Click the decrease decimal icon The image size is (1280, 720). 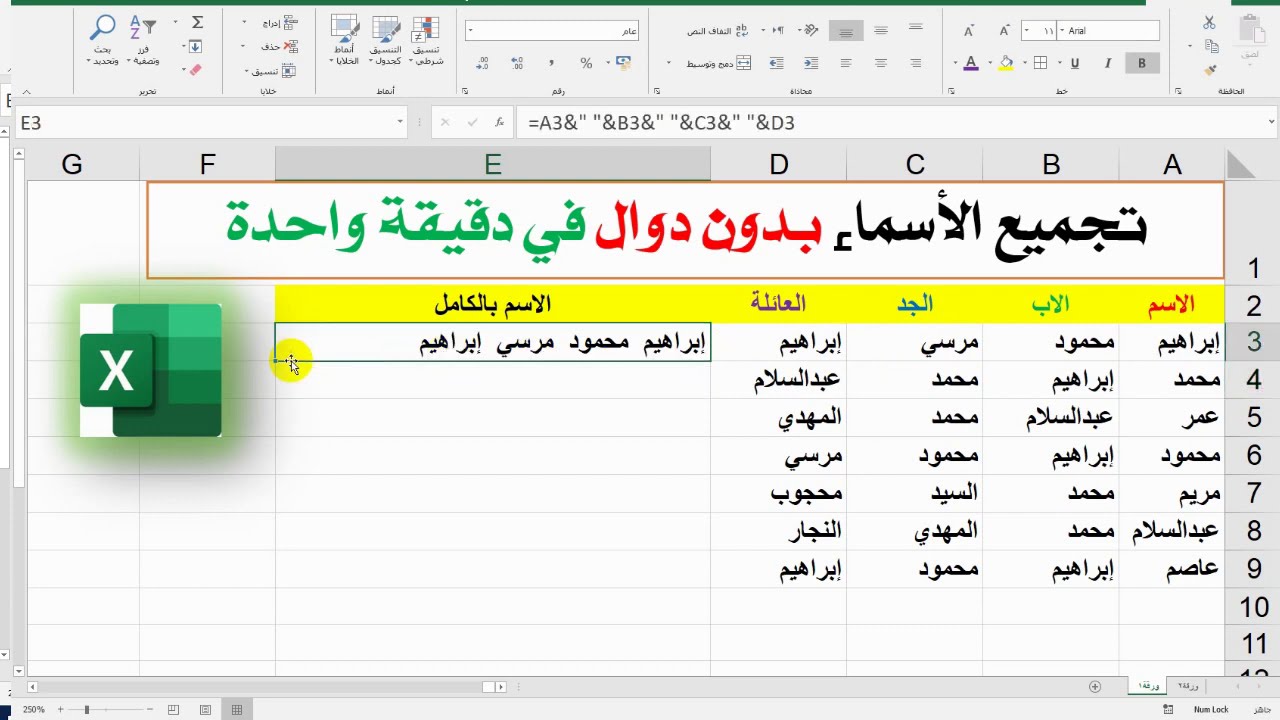click(483, 63)
